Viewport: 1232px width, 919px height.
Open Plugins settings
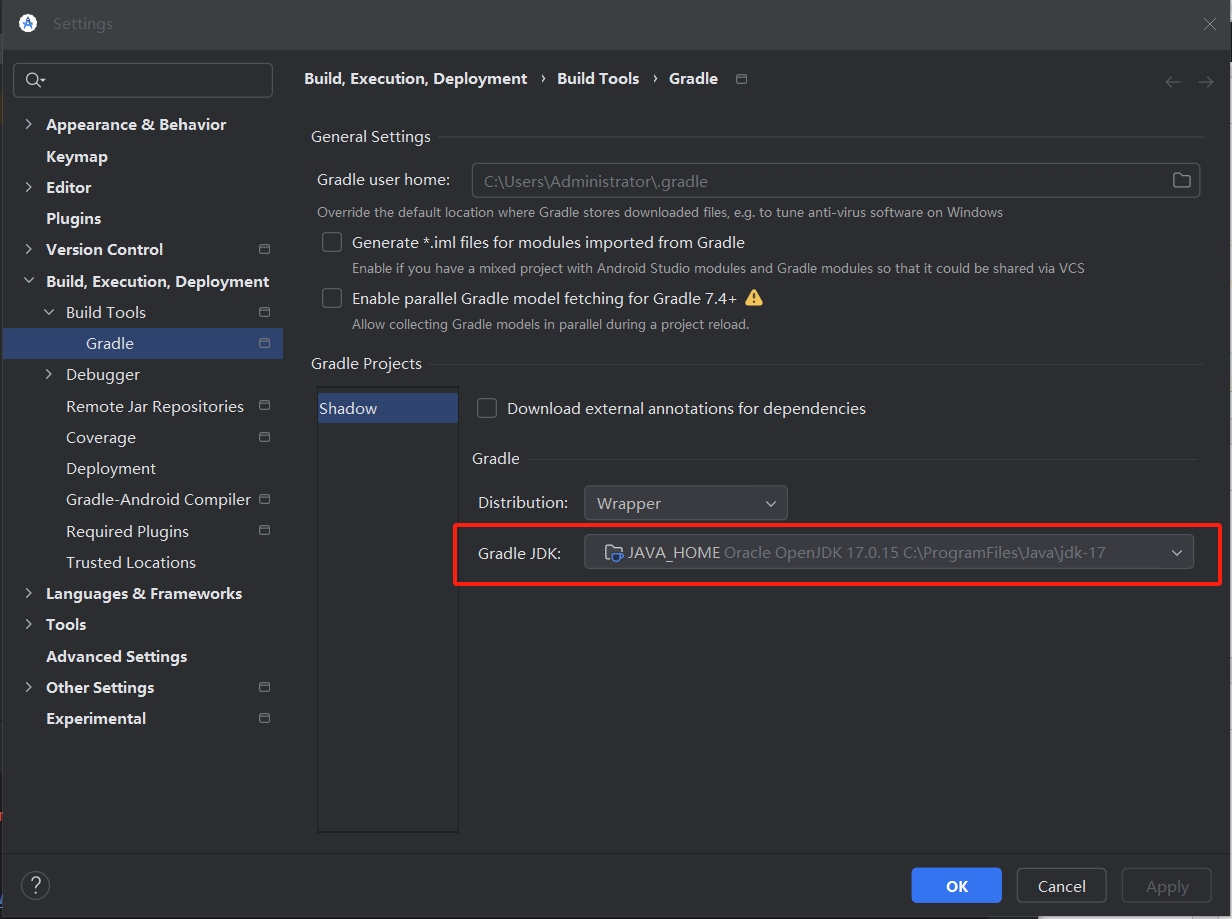point(73,218)
